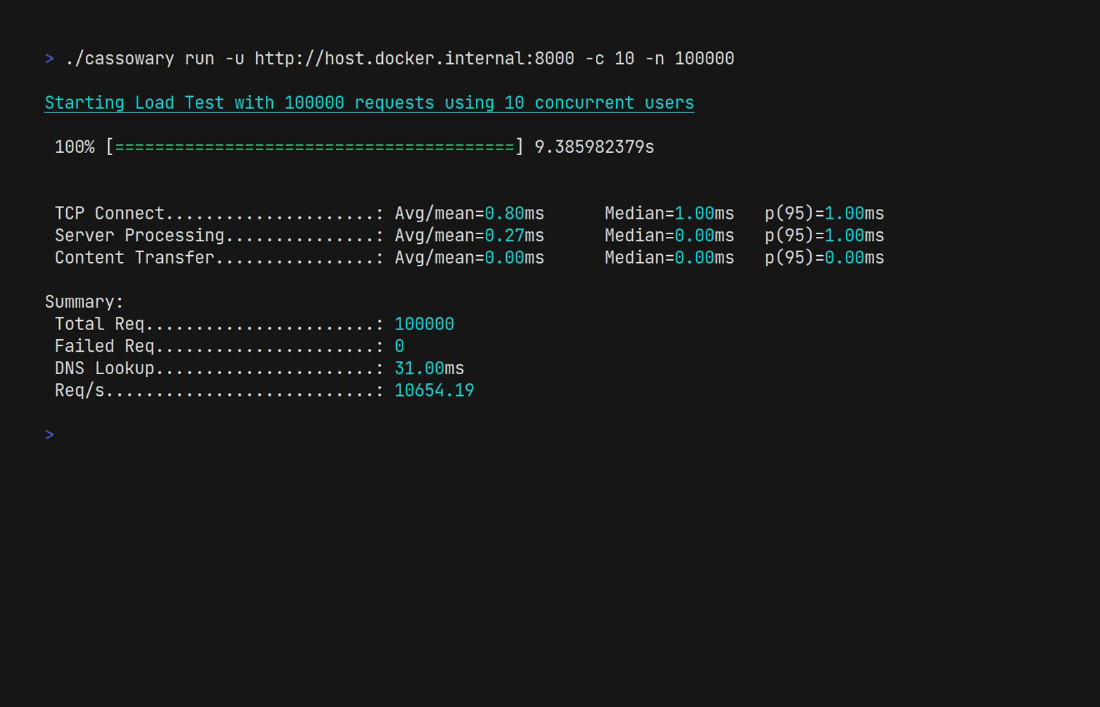Click the Server Processing row label
Viewport: 1100px width, 707px height.
coord(139,236)
